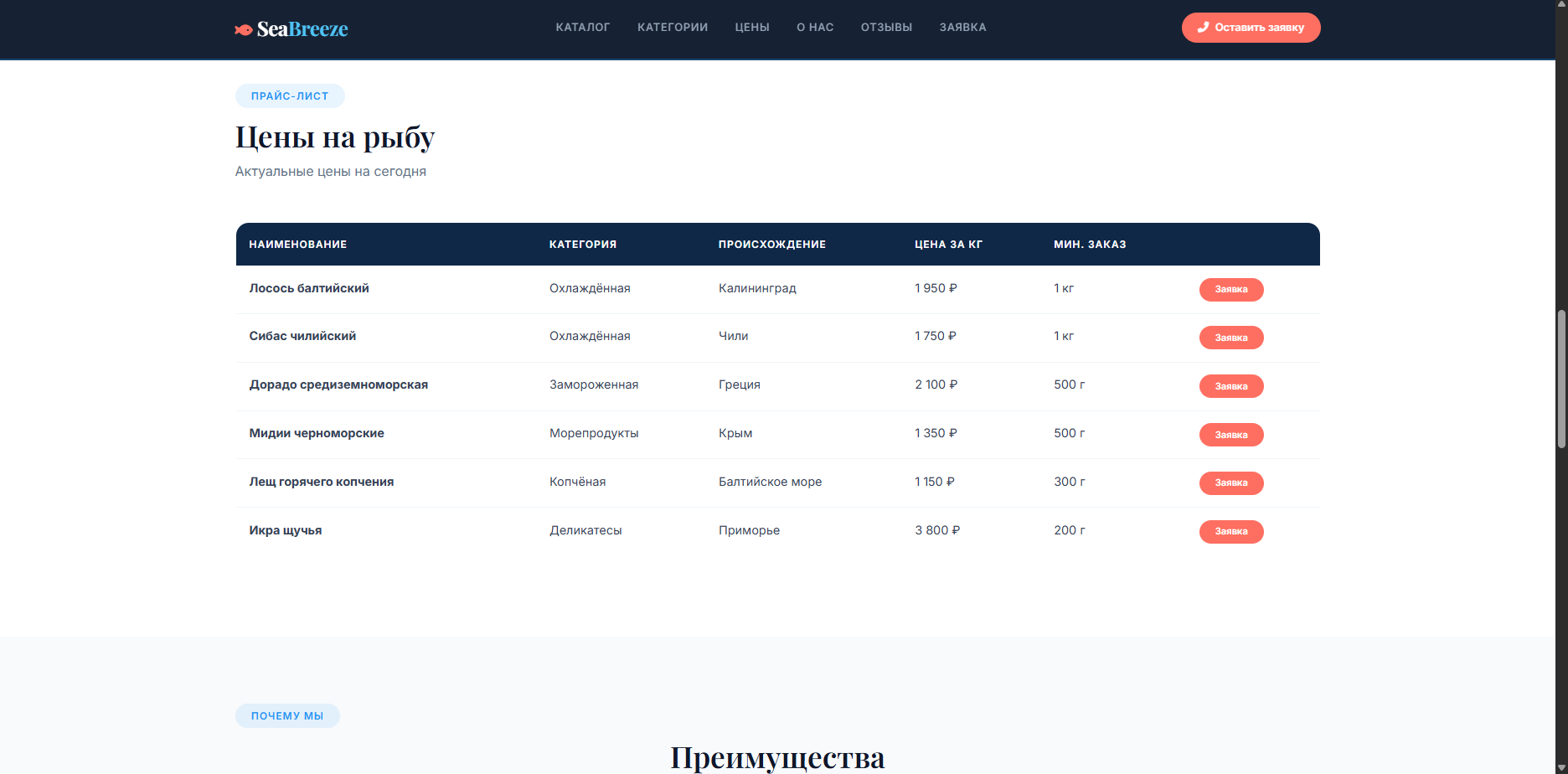Select the Сибас чилийский product name
The image size is (1568, 774).
pos(302,336)
